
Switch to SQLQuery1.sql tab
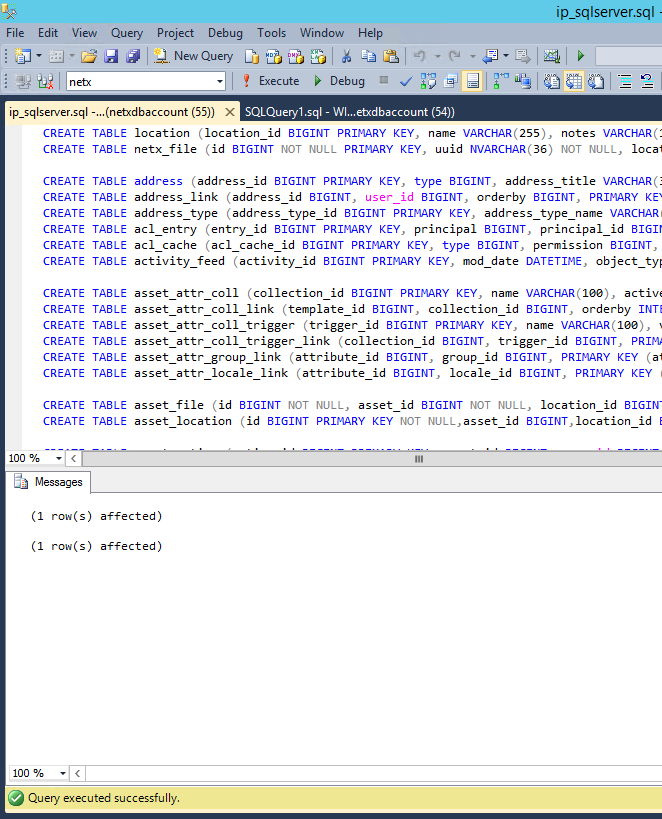[x=349, y=112]
